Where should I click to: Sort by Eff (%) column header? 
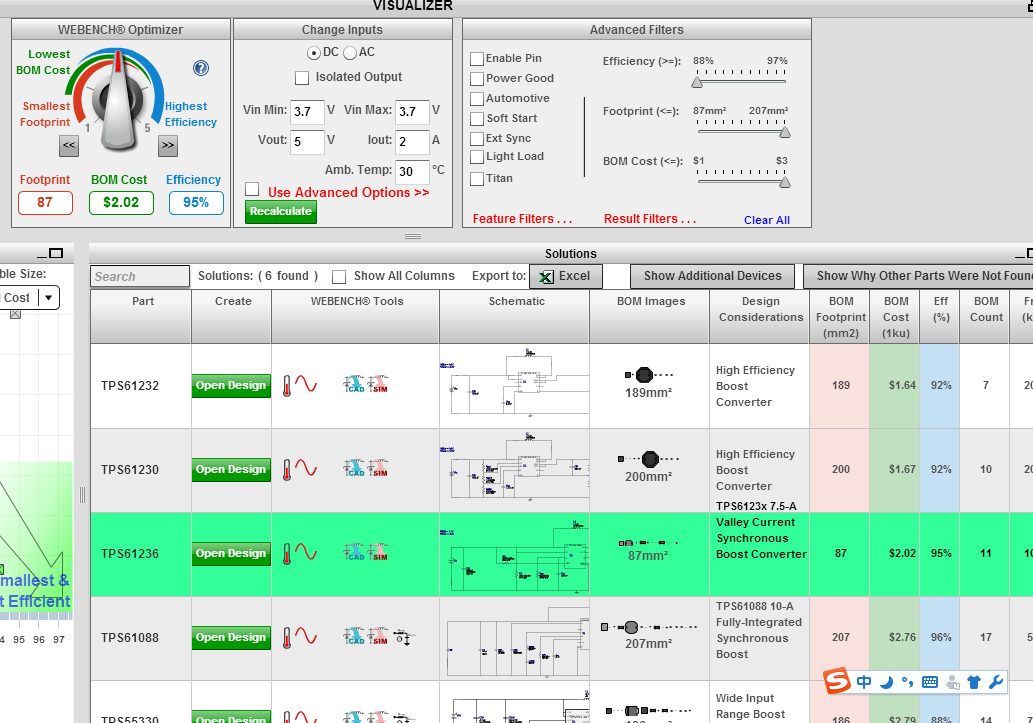(x=940, y=316)
